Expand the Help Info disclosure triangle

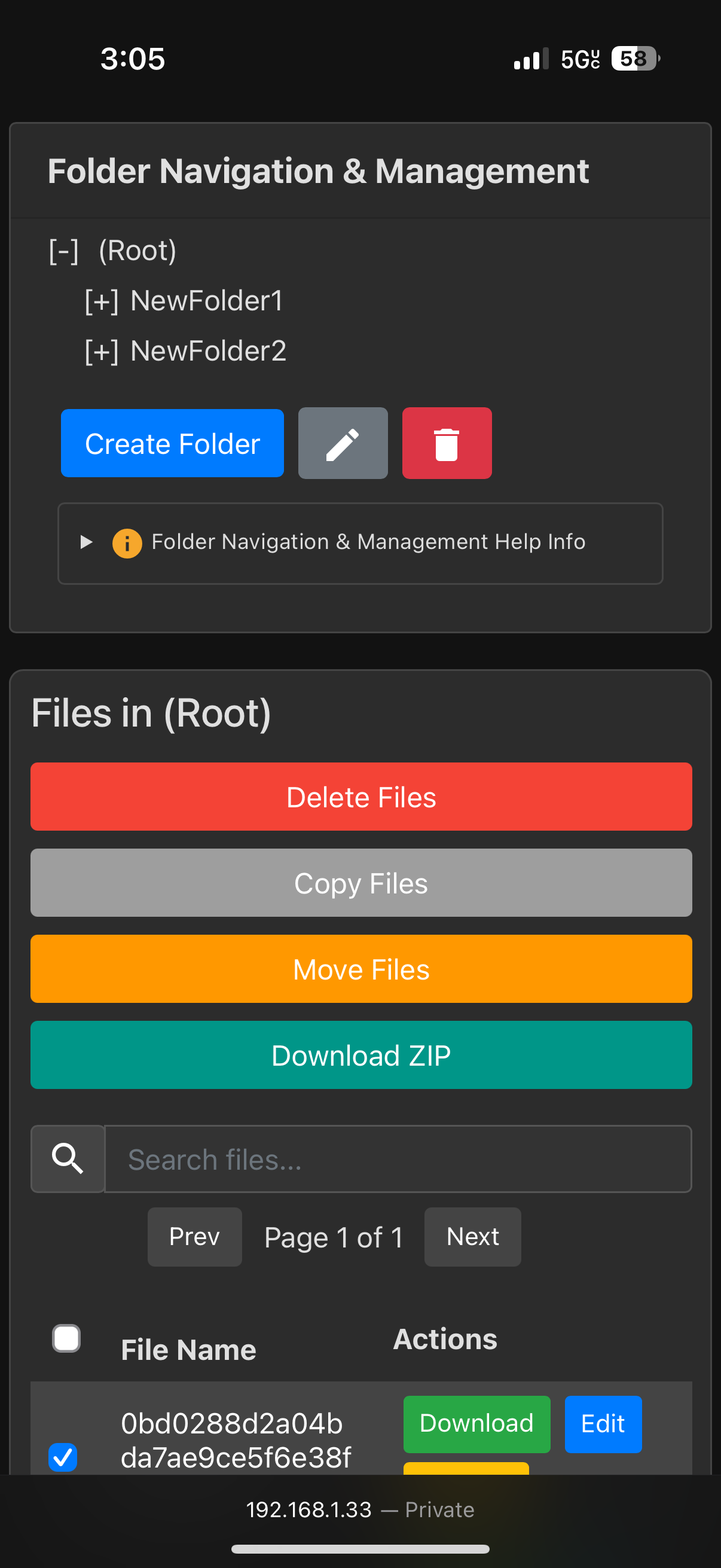(x=87, y=542)
